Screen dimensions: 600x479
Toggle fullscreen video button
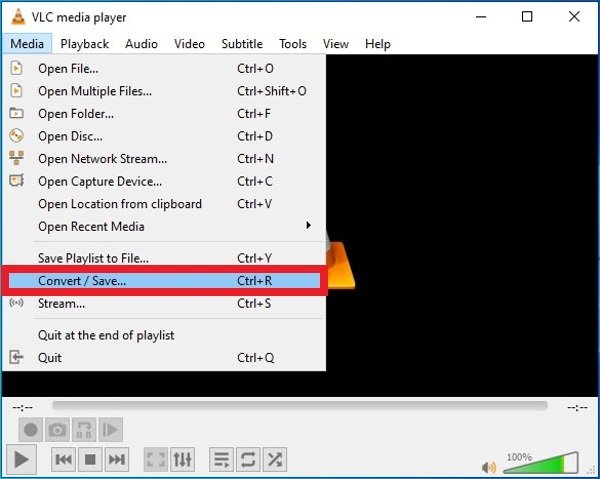pos(156,459)
